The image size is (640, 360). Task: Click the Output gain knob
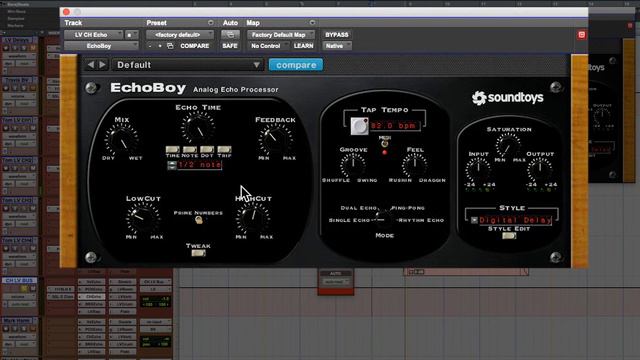540,170
